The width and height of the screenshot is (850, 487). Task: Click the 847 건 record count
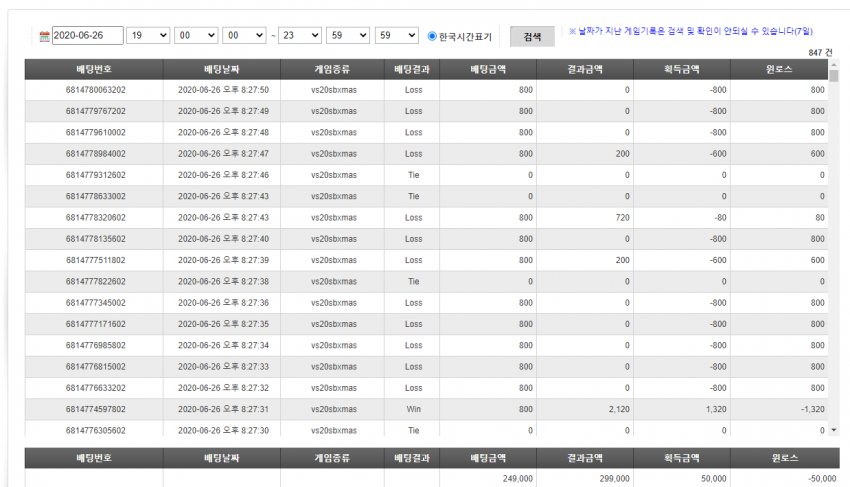tap(820, 53)
